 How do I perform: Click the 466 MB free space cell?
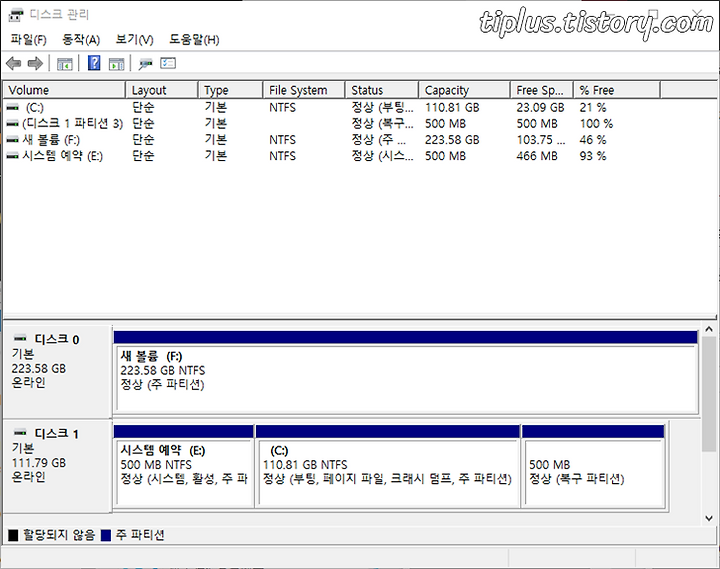click(537, 156)
